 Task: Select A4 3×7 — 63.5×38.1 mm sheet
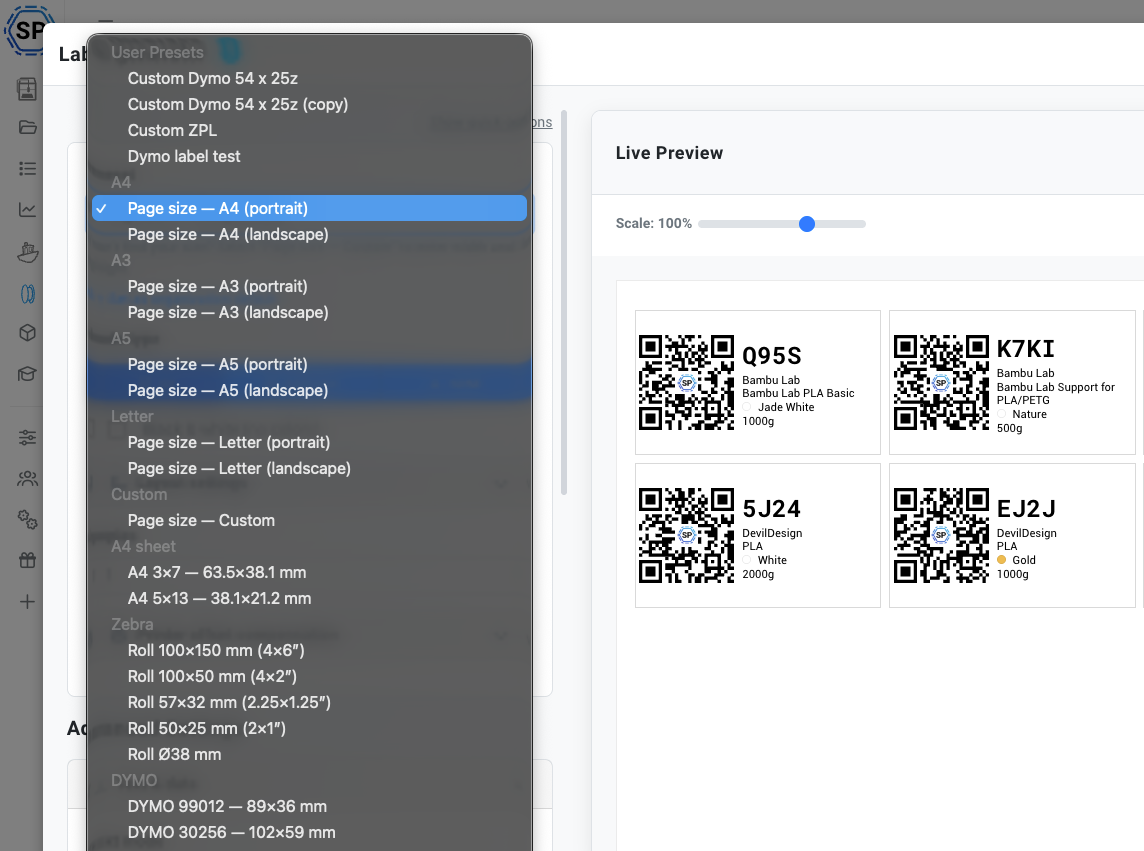coord(309,572)
